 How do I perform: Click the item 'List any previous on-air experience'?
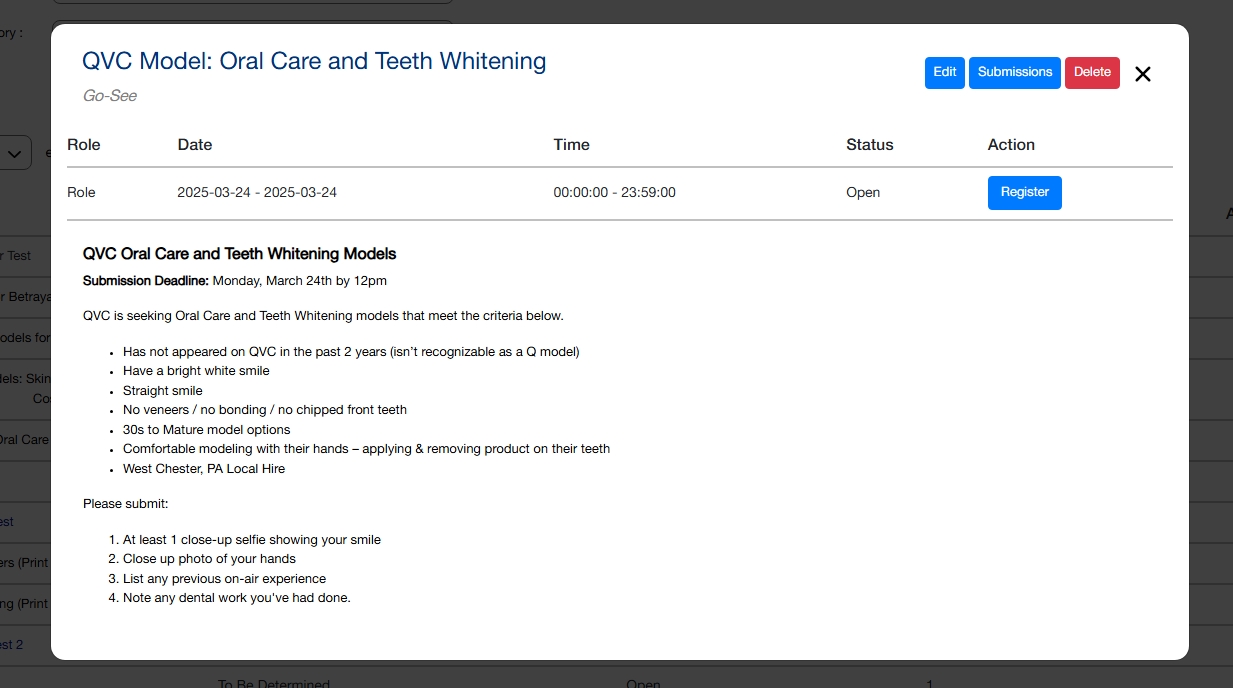(x=225, y=579)
